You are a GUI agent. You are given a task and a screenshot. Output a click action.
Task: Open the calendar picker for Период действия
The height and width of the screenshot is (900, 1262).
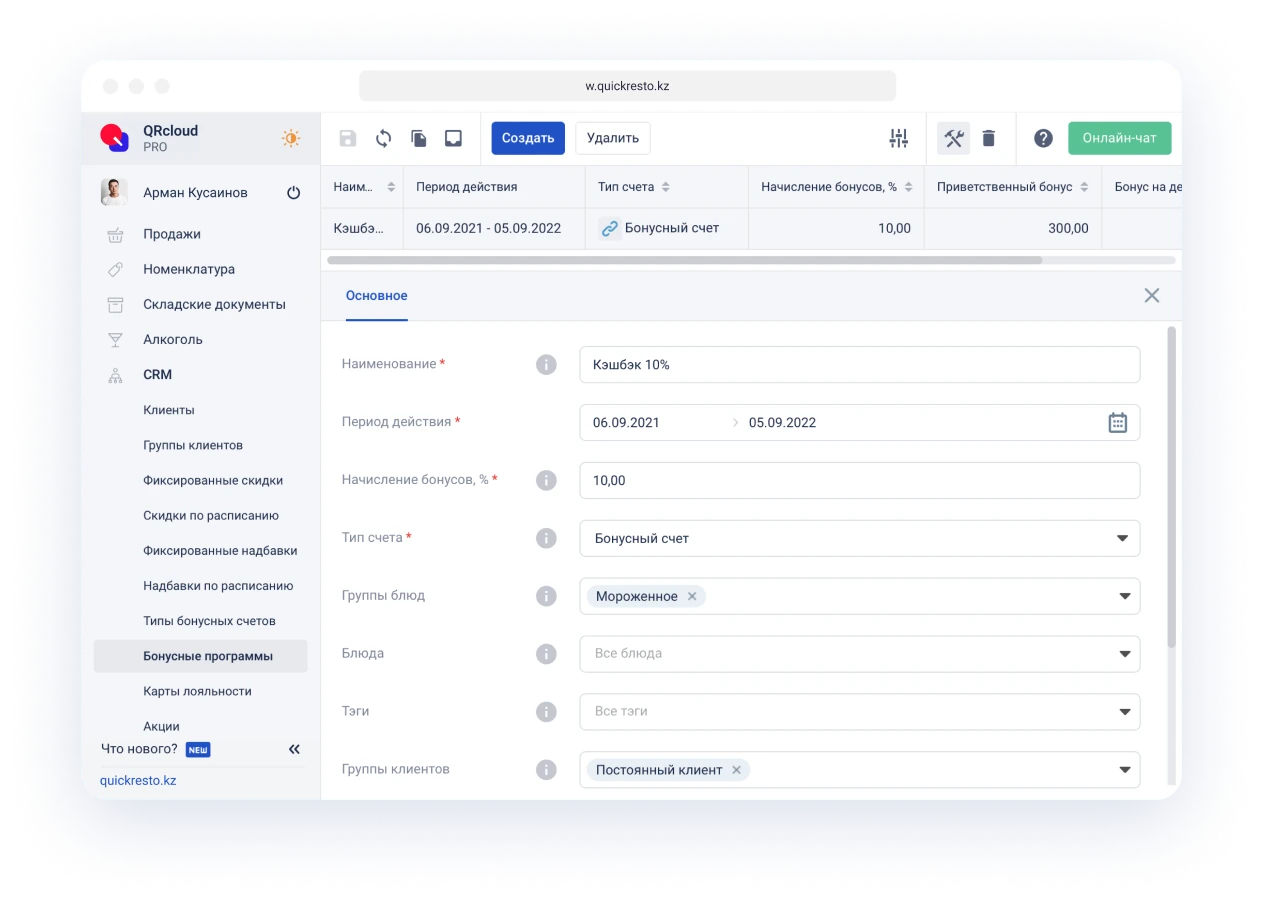(x=1117, y=422)
